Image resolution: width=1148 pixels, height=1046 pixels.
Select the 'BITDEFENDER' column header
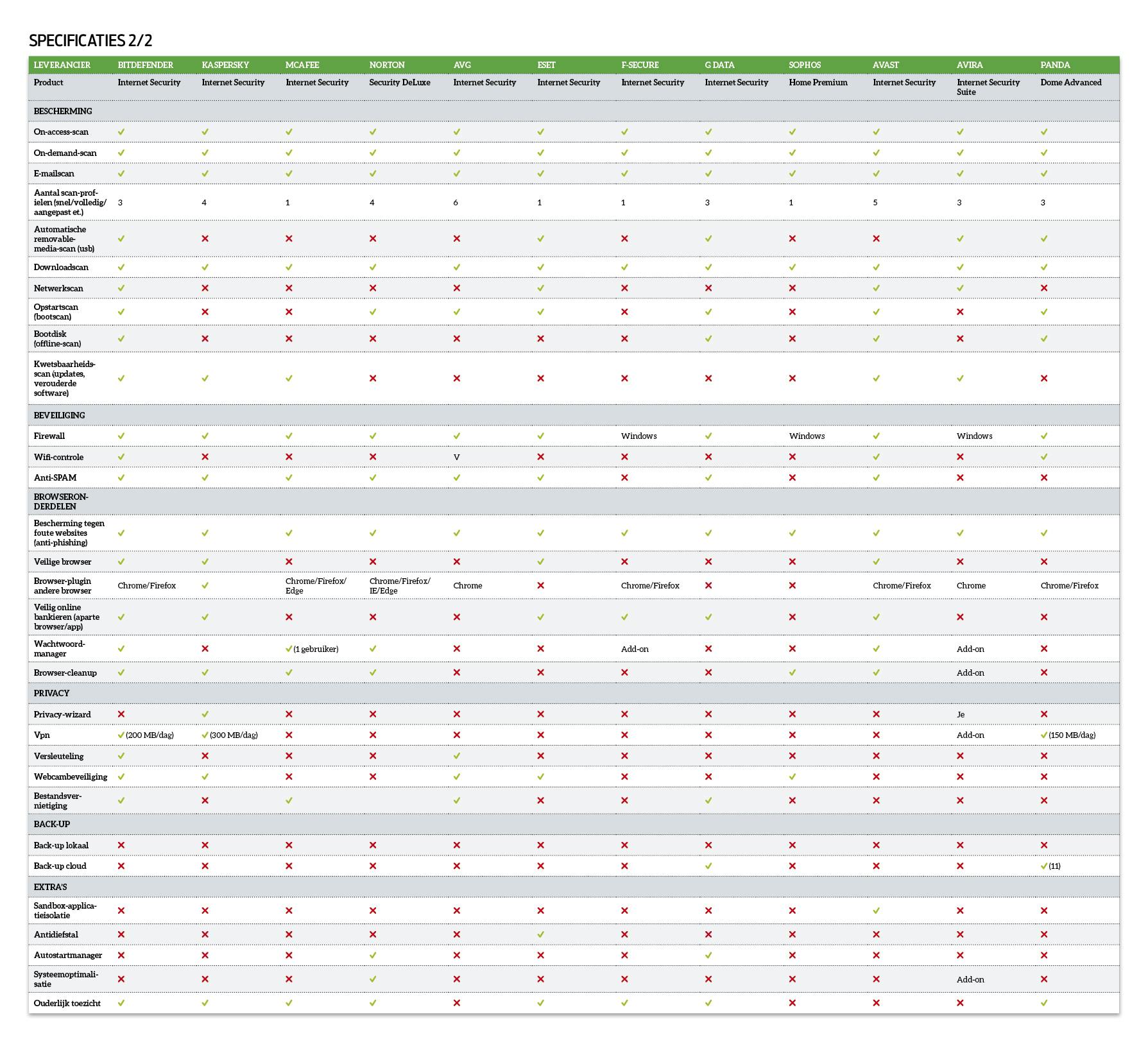point(146,65)
